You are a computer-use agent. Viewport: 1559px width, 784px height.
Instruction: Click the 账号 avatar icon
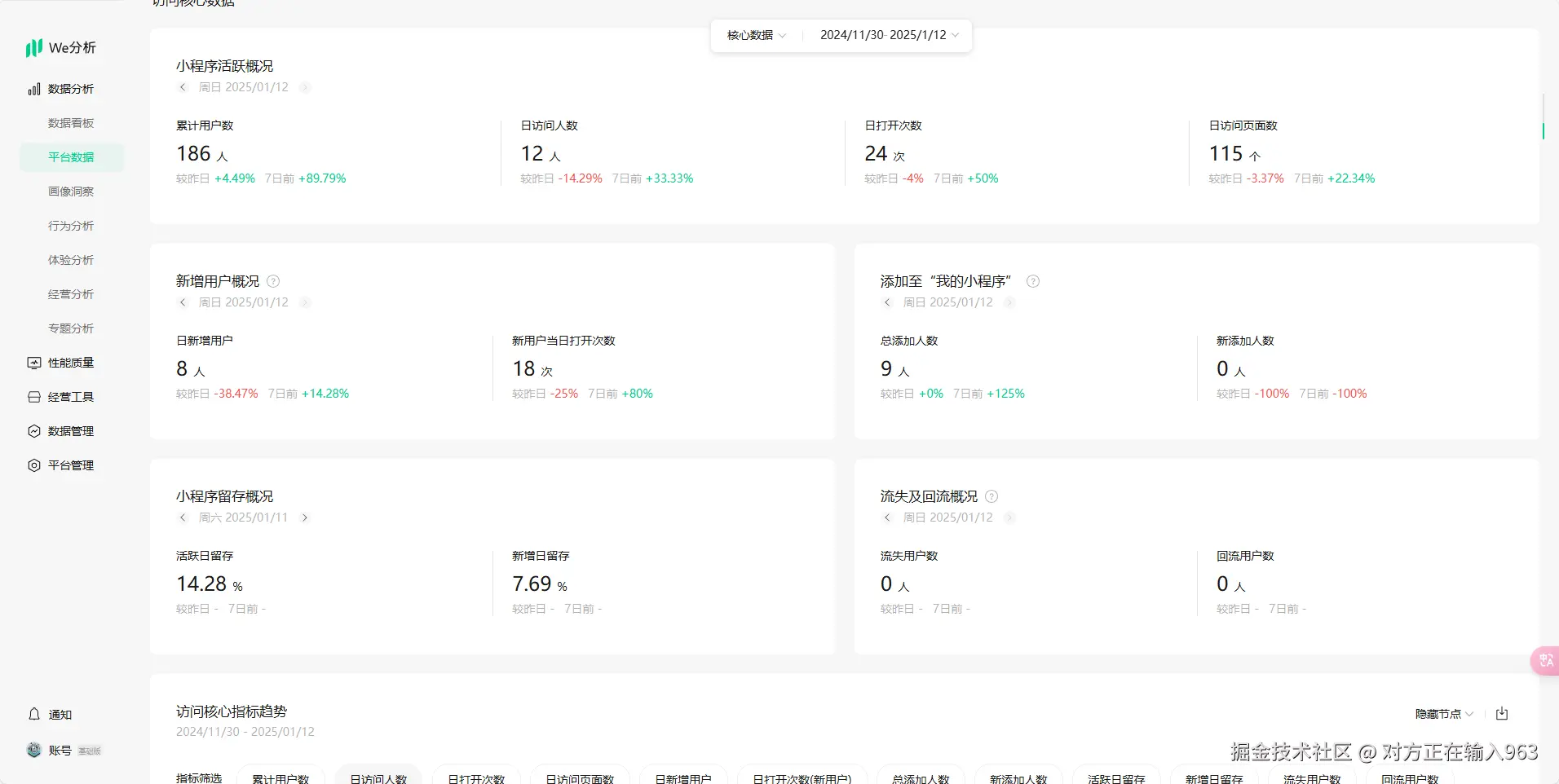pos(34,750)
